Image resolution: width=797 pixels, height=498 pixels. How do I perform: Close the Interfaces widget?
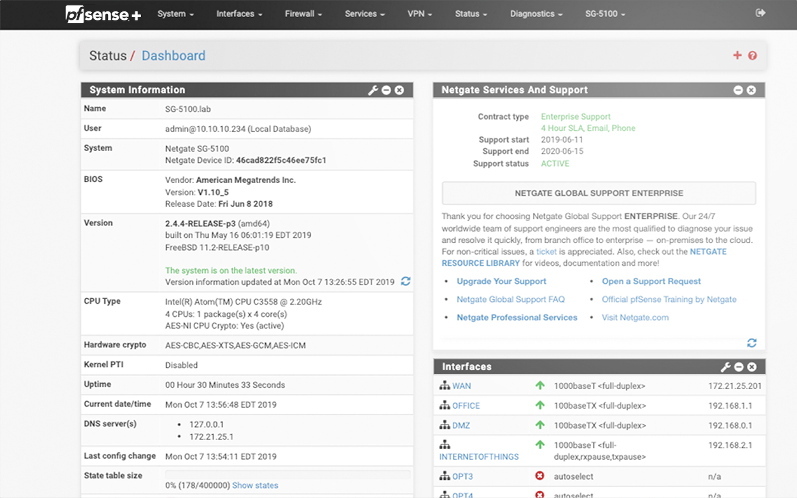click(x=752, y=367)
